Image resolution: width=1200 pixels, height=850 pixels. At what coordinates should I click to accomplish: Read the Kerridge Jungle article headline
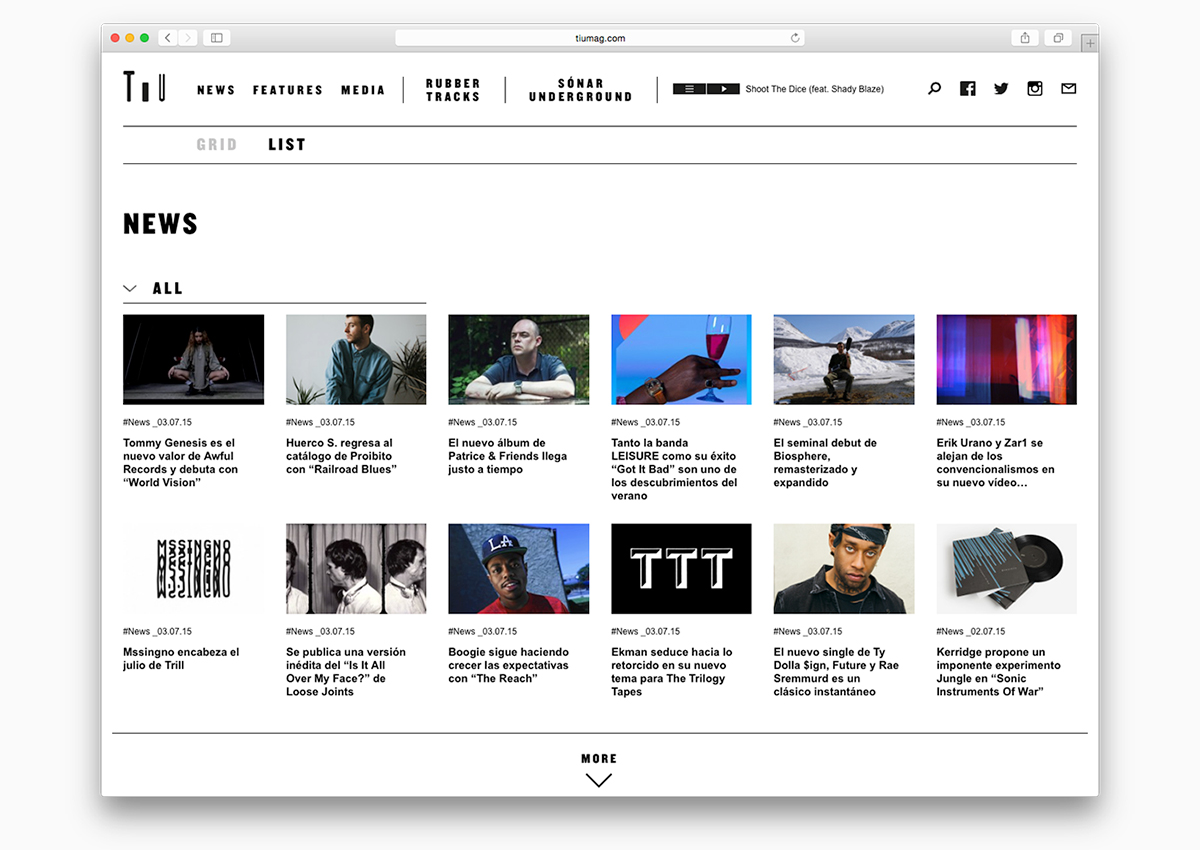(x=998, y=671)
